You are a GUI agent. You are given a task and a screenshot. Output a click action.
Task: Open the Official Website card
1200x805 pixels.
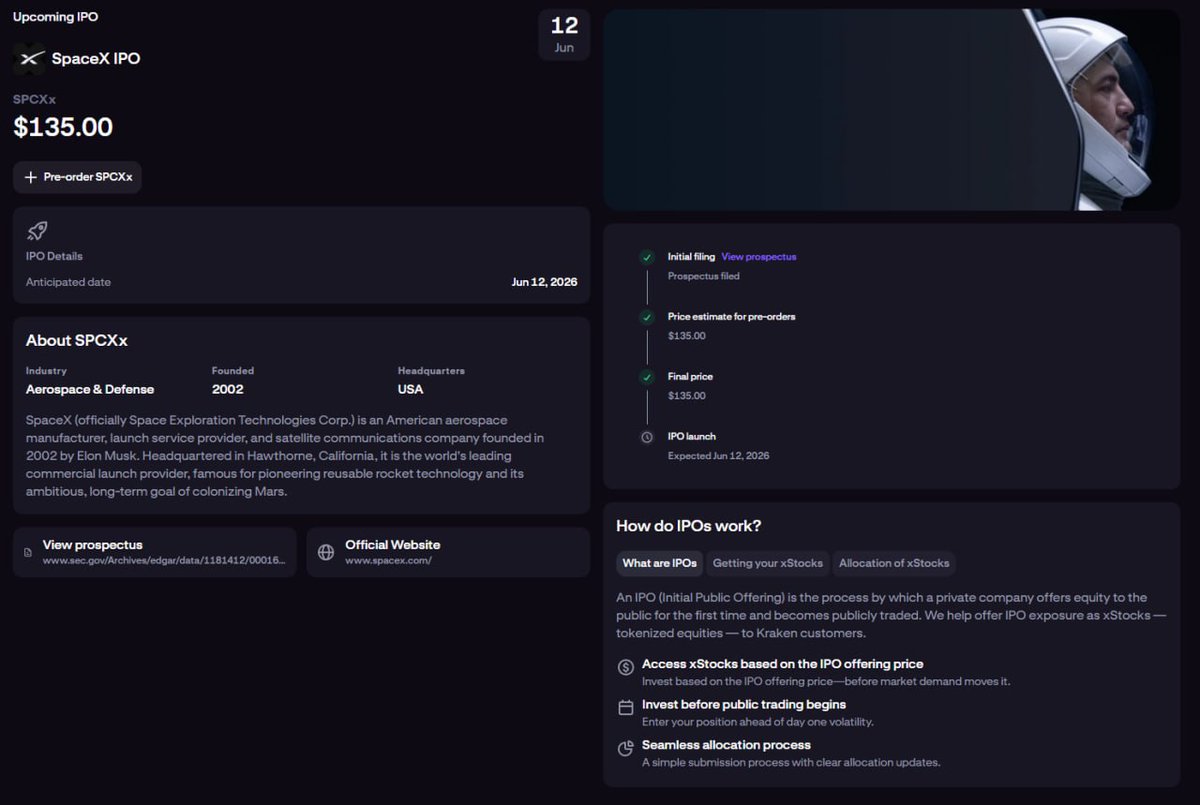point(448,552)
